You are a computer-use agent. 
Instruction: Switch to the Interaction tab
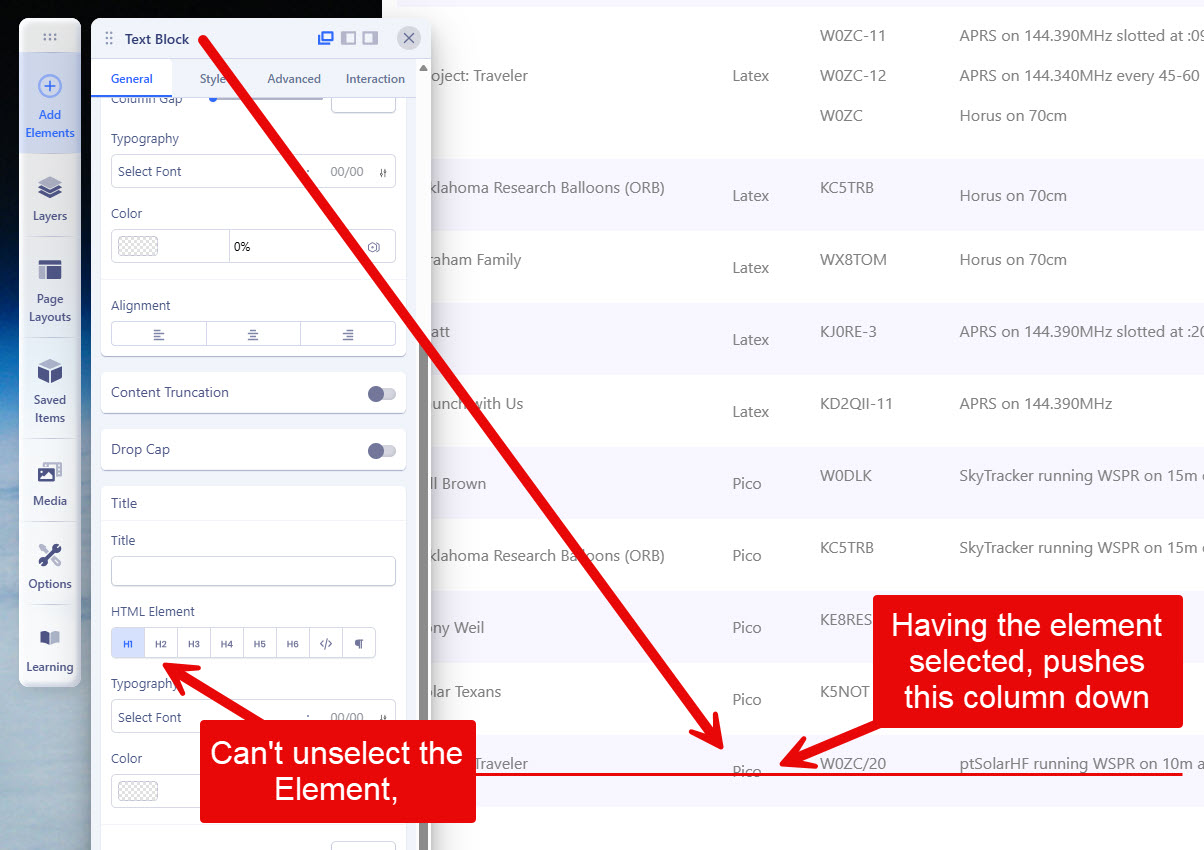pyautogui.click(x=375, y=79)
